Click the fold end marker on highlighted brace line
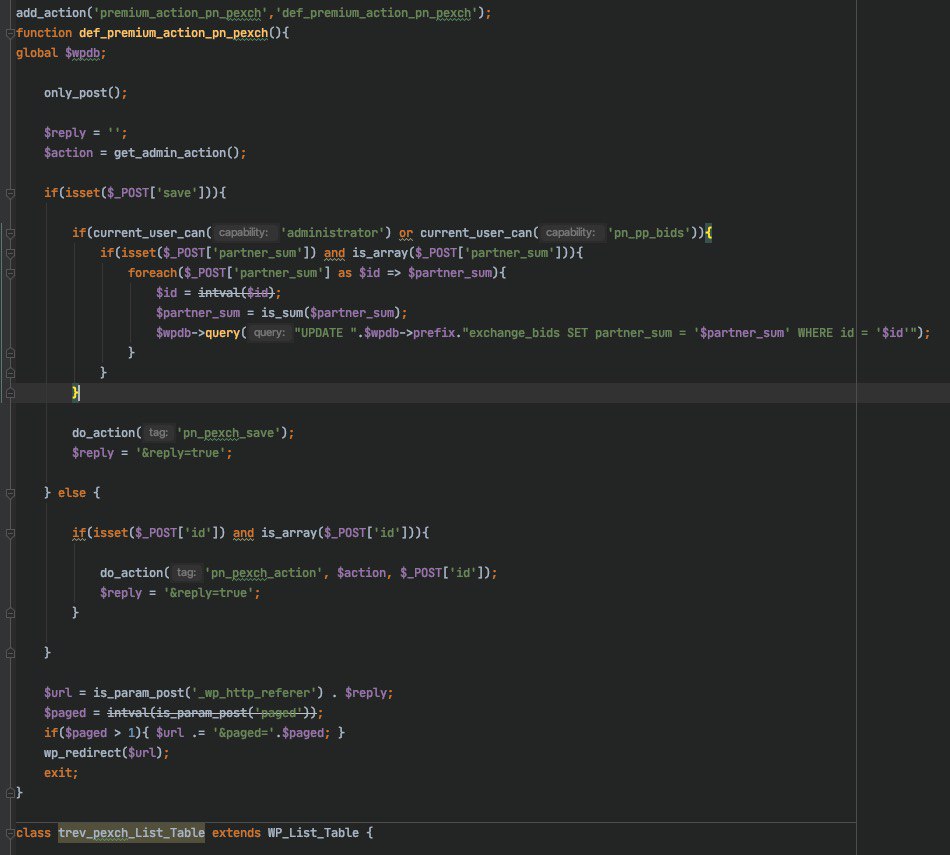This screenshot has width=950, height=855. click(x=10, y=393)
